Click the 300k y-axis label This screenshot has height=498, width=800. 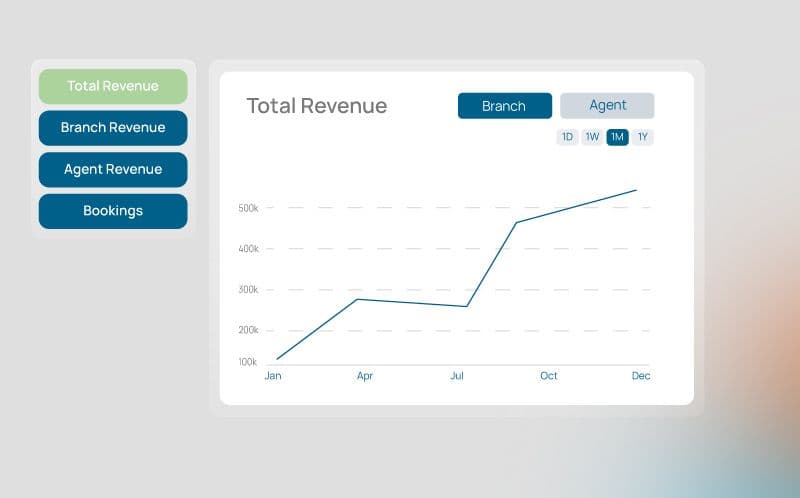coord(248,289)
